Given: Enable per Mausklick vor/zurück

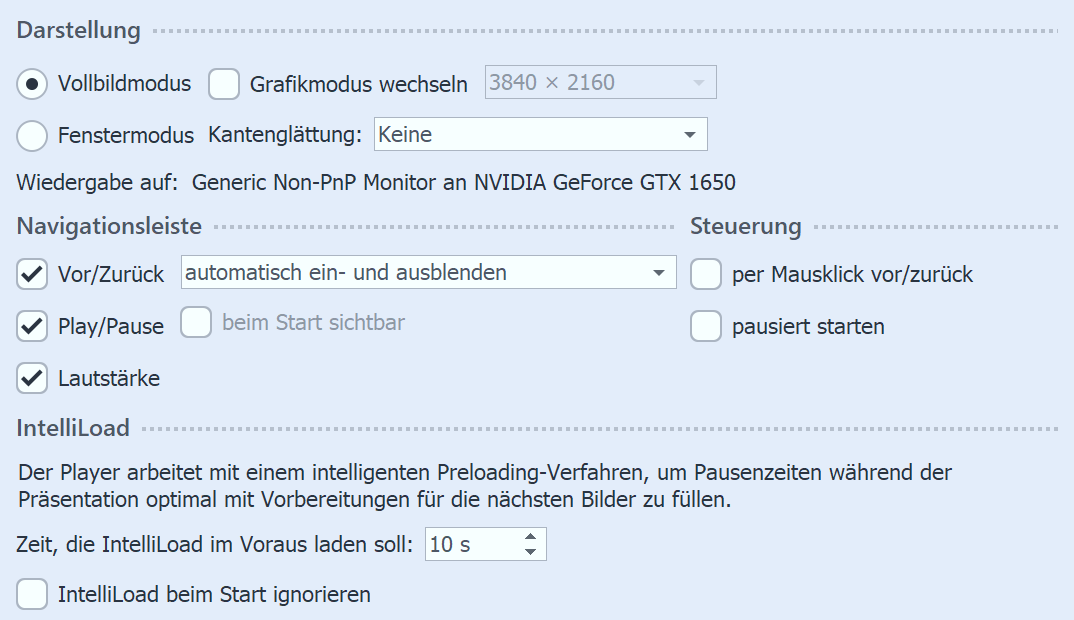Looking at the screenshot, I should [x=706, y=273].
